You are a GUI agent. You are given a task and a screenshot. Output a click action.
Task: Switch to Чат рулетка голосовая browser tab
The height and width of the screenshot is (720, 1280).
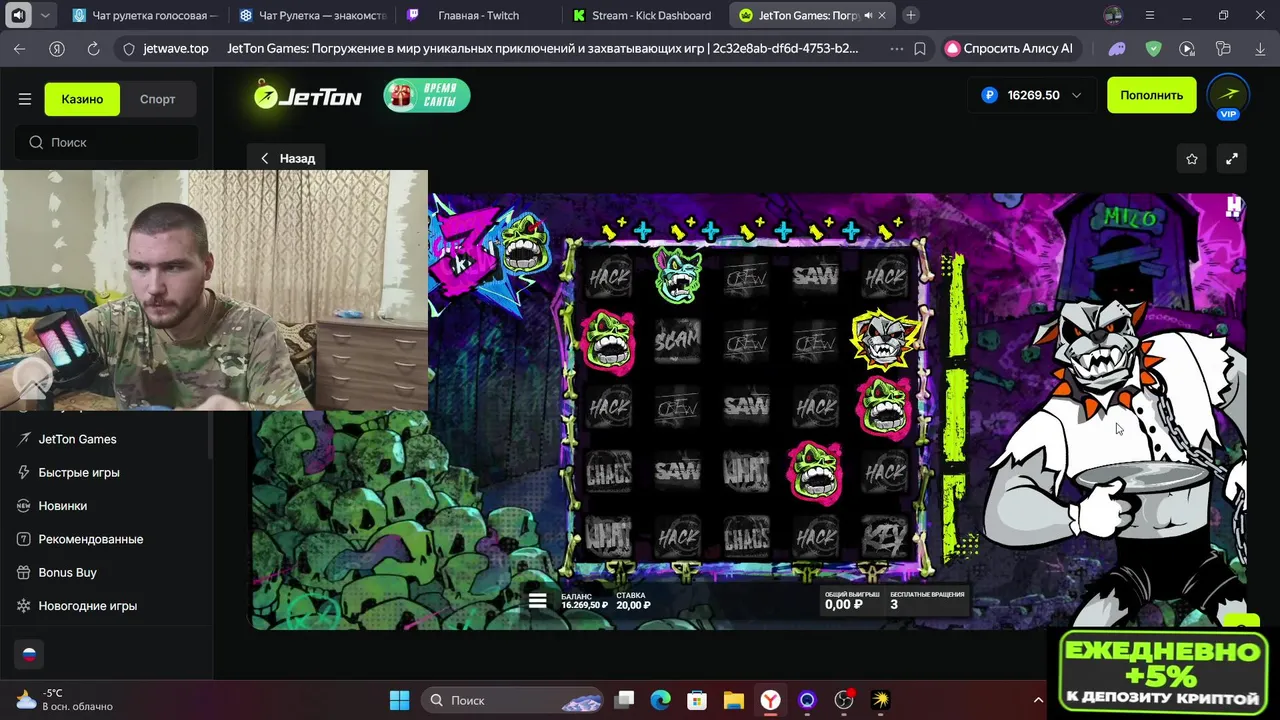(146, 15)
